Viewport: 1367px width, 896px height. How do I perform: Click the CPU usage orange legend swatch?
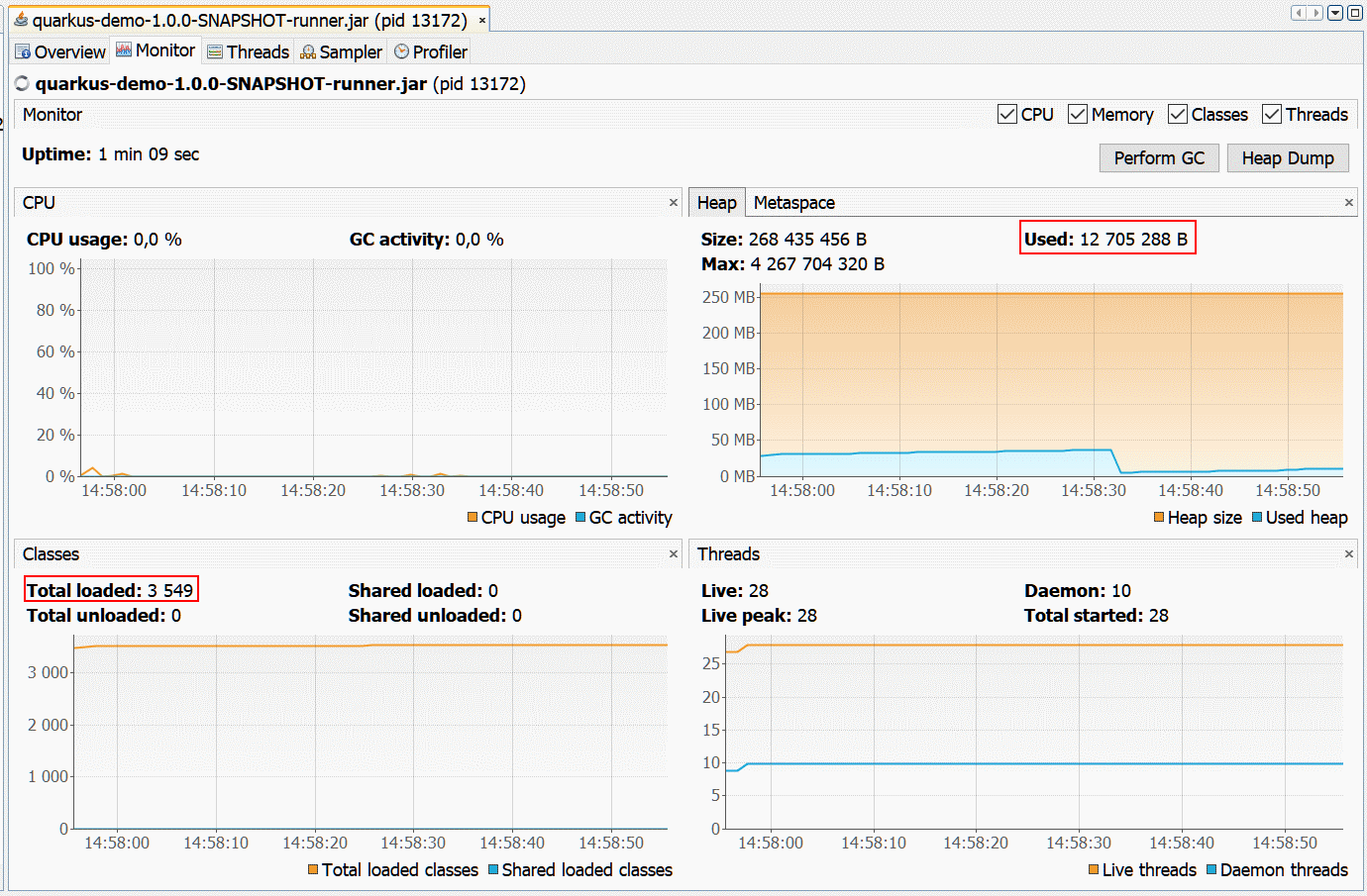tap(473, 517)
